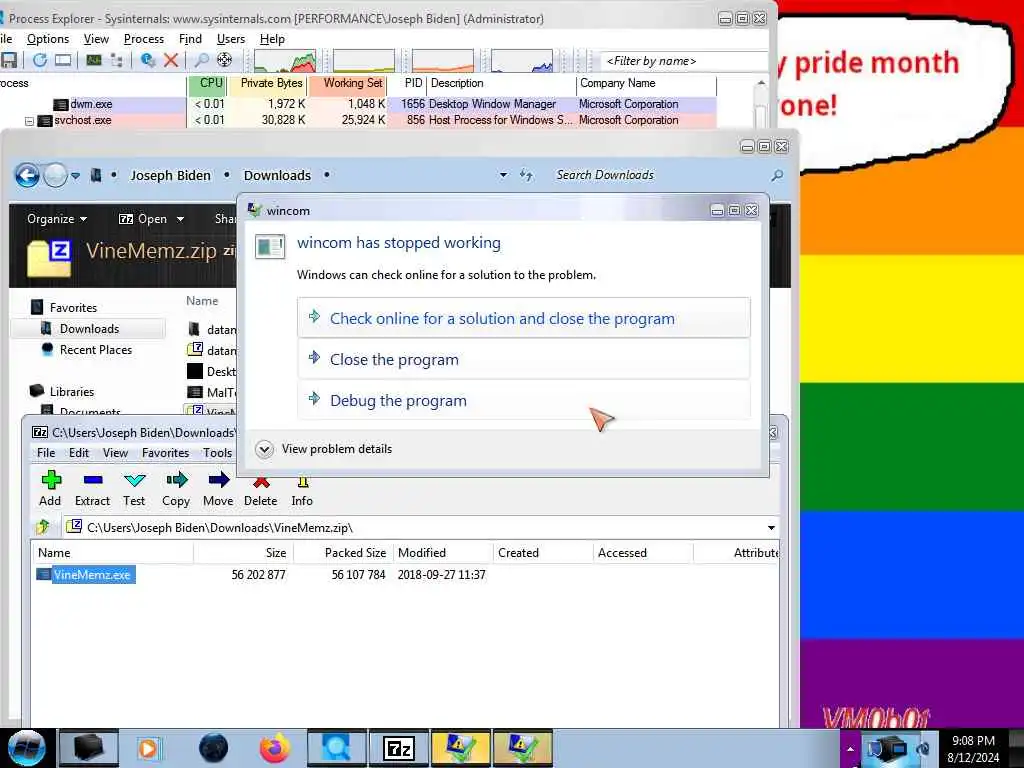Click the Extract icon in 7-Zip
The width and height of the screenshot is (1024, 768).
click(93, 481)
